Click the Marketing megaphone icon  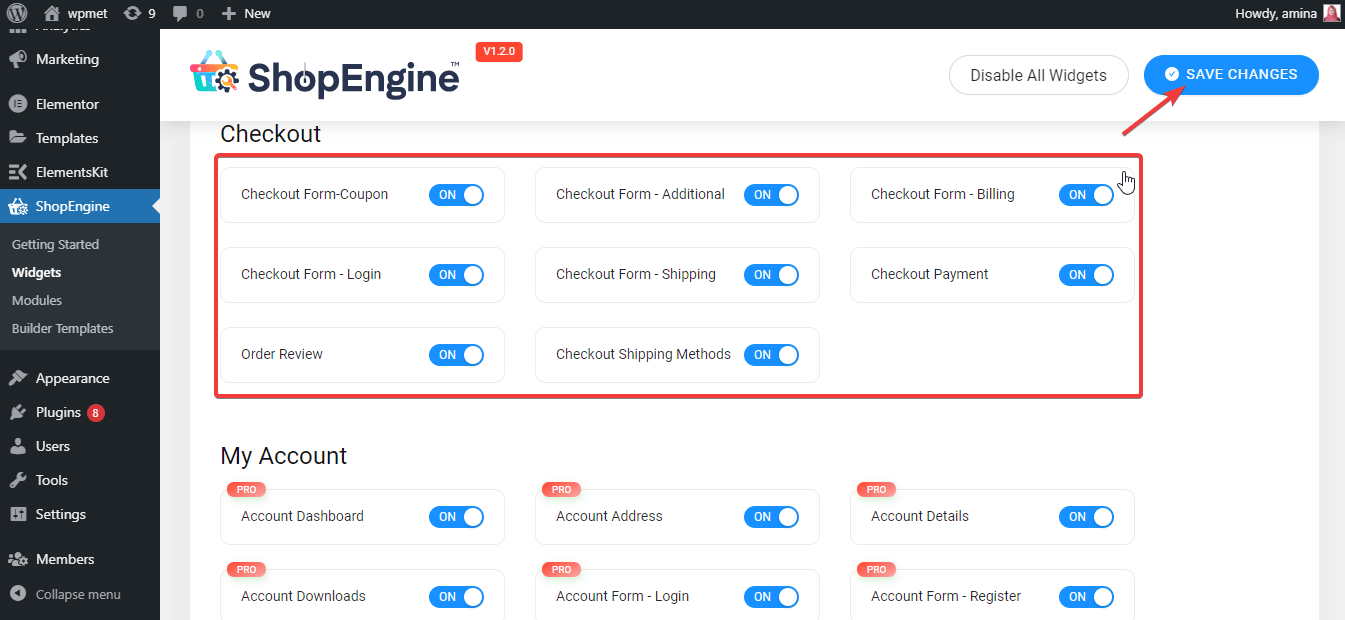[18, 59]
